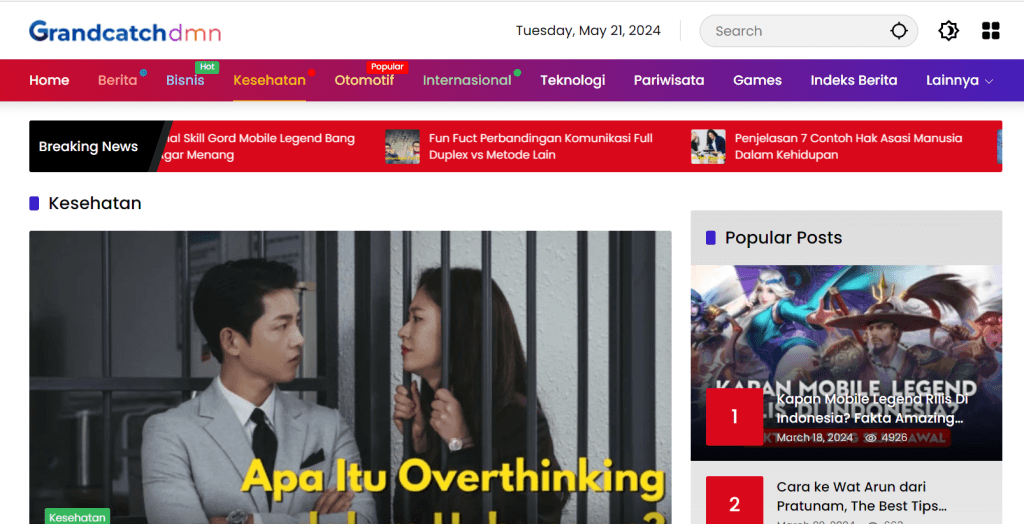
Task: Open thumbnail beside Penjelasan 7 Contoh headline
Action: [x=708, y=146]
